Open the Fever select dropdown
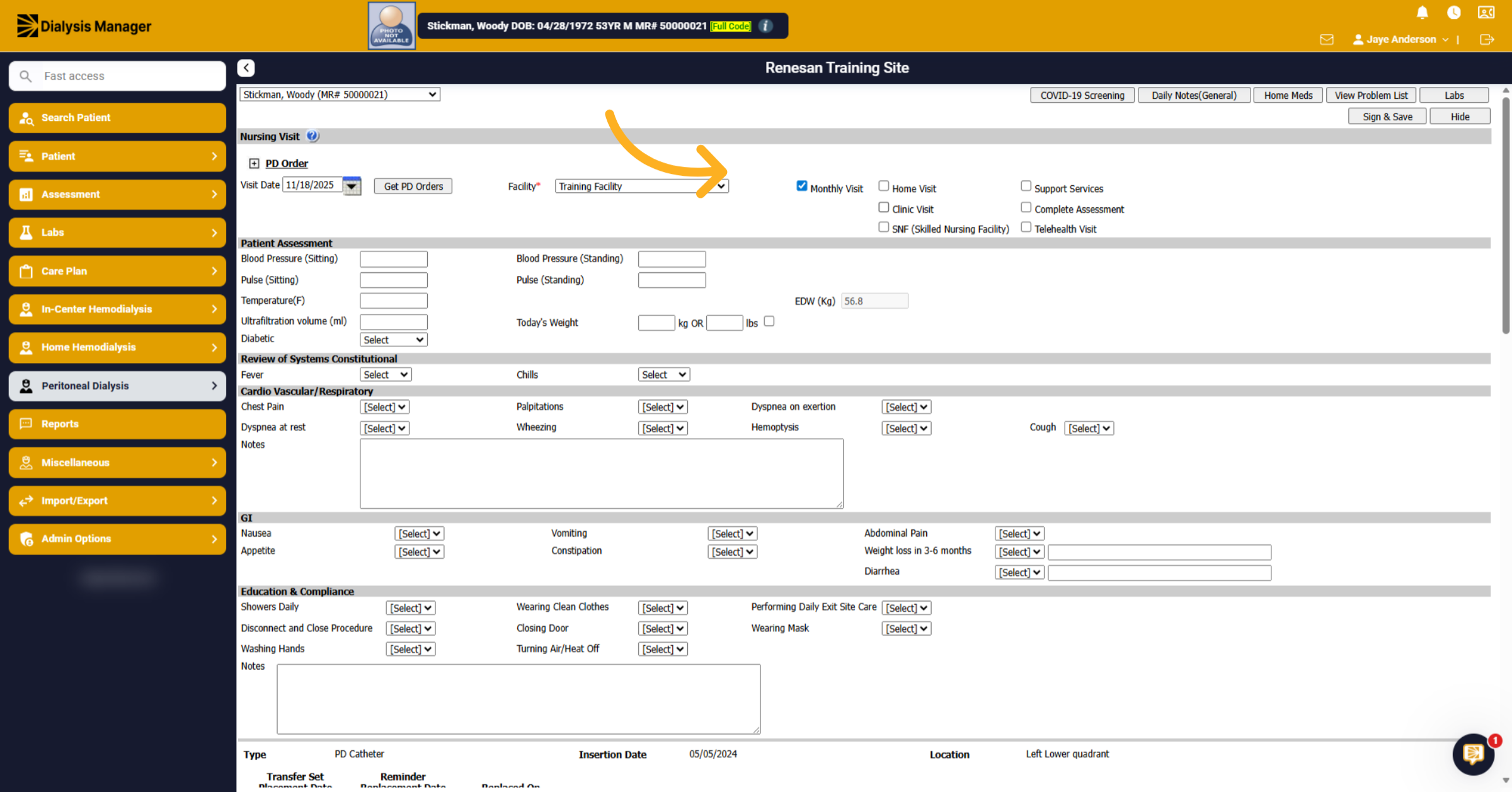The image size is (1512, 792). 386,375
